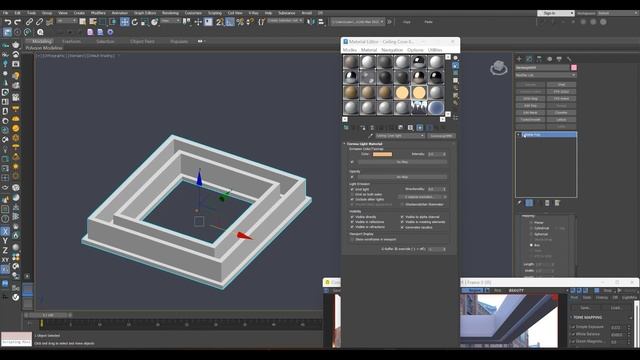The image size is (640, 360).
Task: Restrict movement to the X axis
Action: point(5,231)
